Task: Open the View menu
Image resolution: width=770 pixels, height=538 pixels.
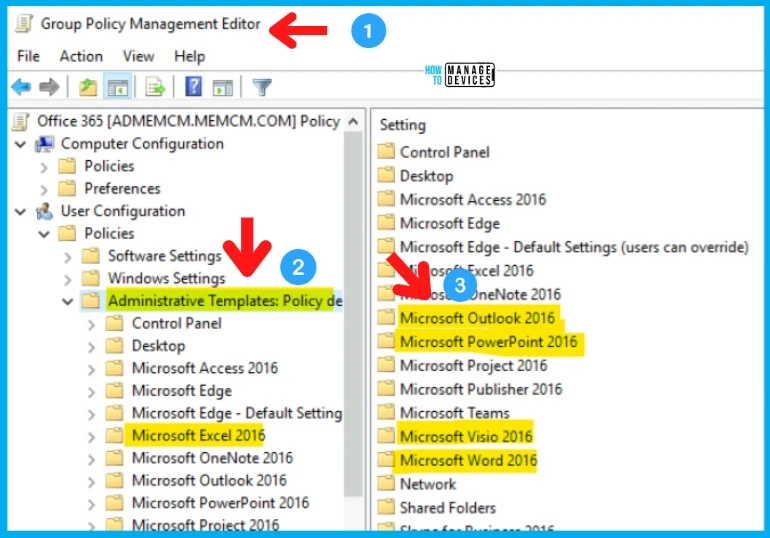Action: click(x=138, y=56)
